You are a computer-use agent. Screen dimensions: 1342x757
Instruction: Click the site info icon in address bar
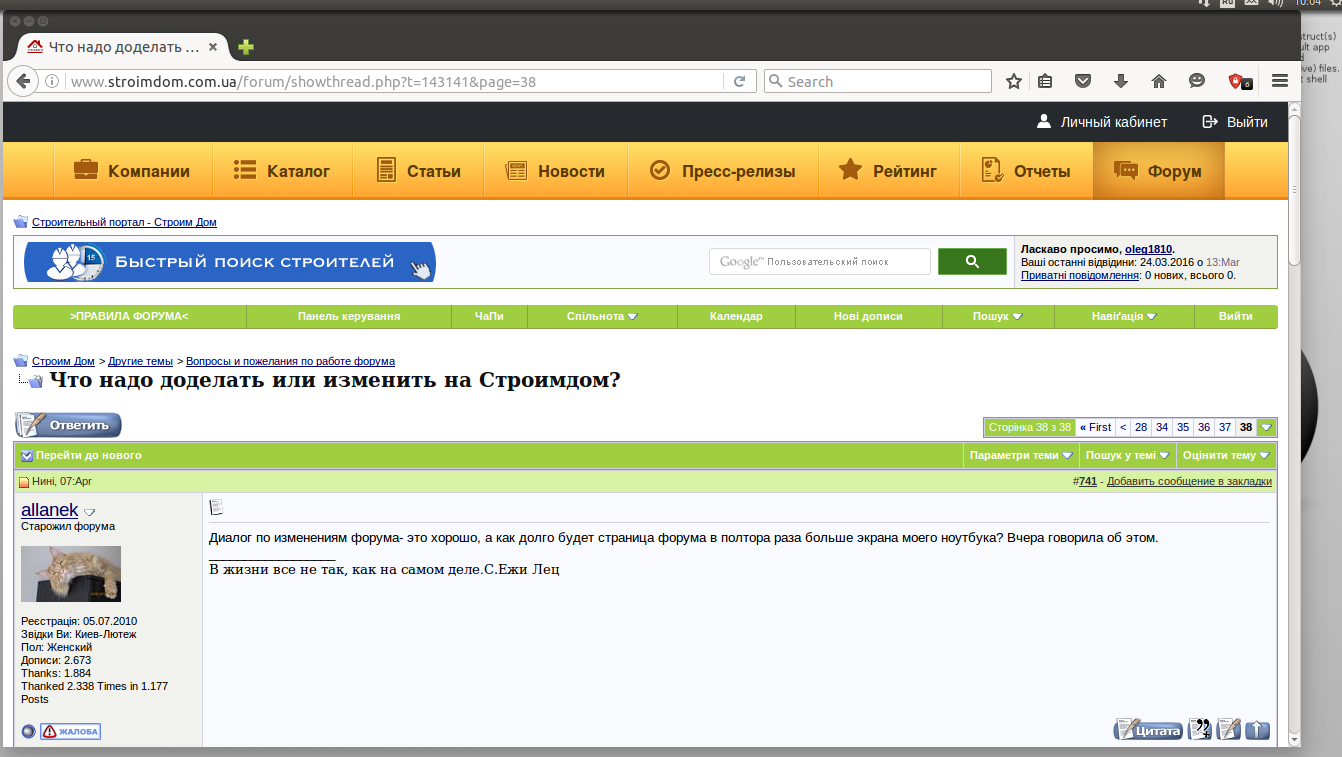click(52, 82)
